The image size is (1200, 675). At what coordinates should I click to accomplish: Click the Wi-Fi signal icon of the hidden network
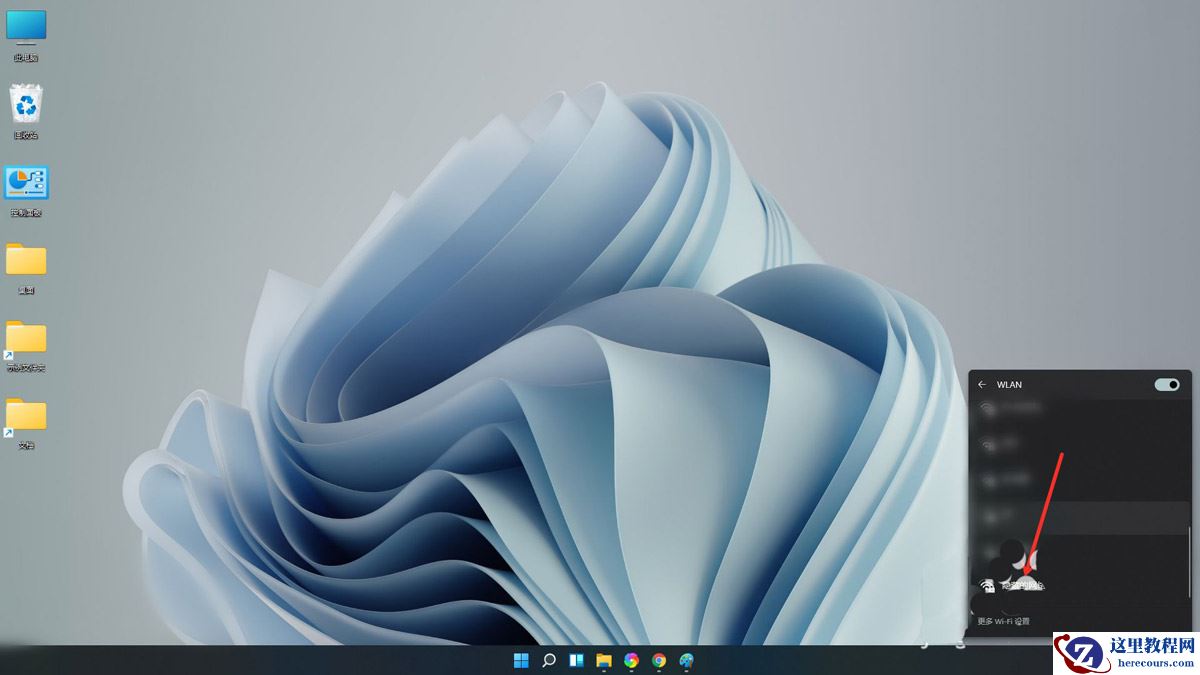pos(987,583)
